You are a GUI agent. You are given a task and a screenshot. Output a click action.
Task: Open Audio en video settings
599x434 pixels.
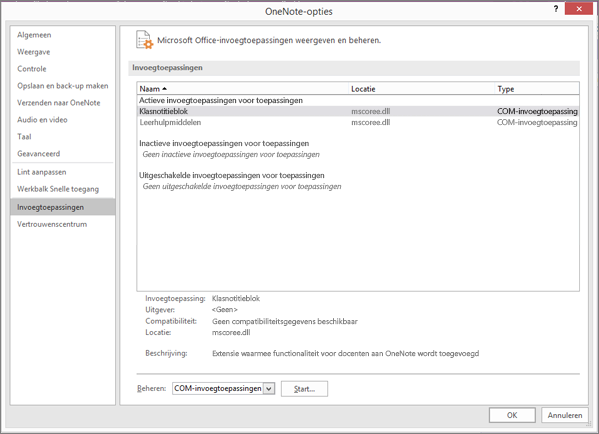pyautogui.click(x=42, y=120)
